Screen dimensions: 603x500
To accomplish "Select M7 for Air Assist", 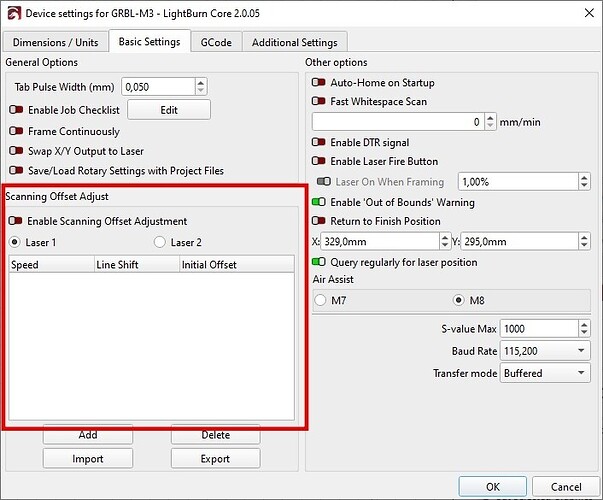I will (320, 300).
